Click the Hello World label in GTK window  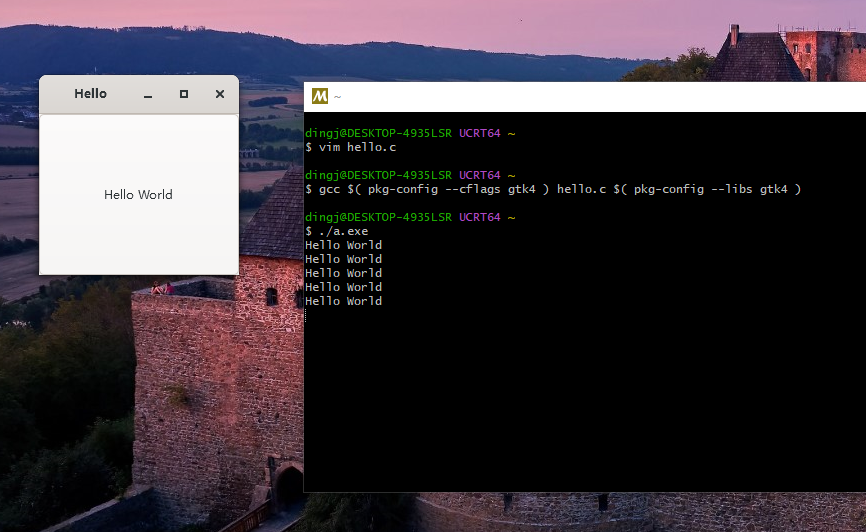(x=138, y=195)
